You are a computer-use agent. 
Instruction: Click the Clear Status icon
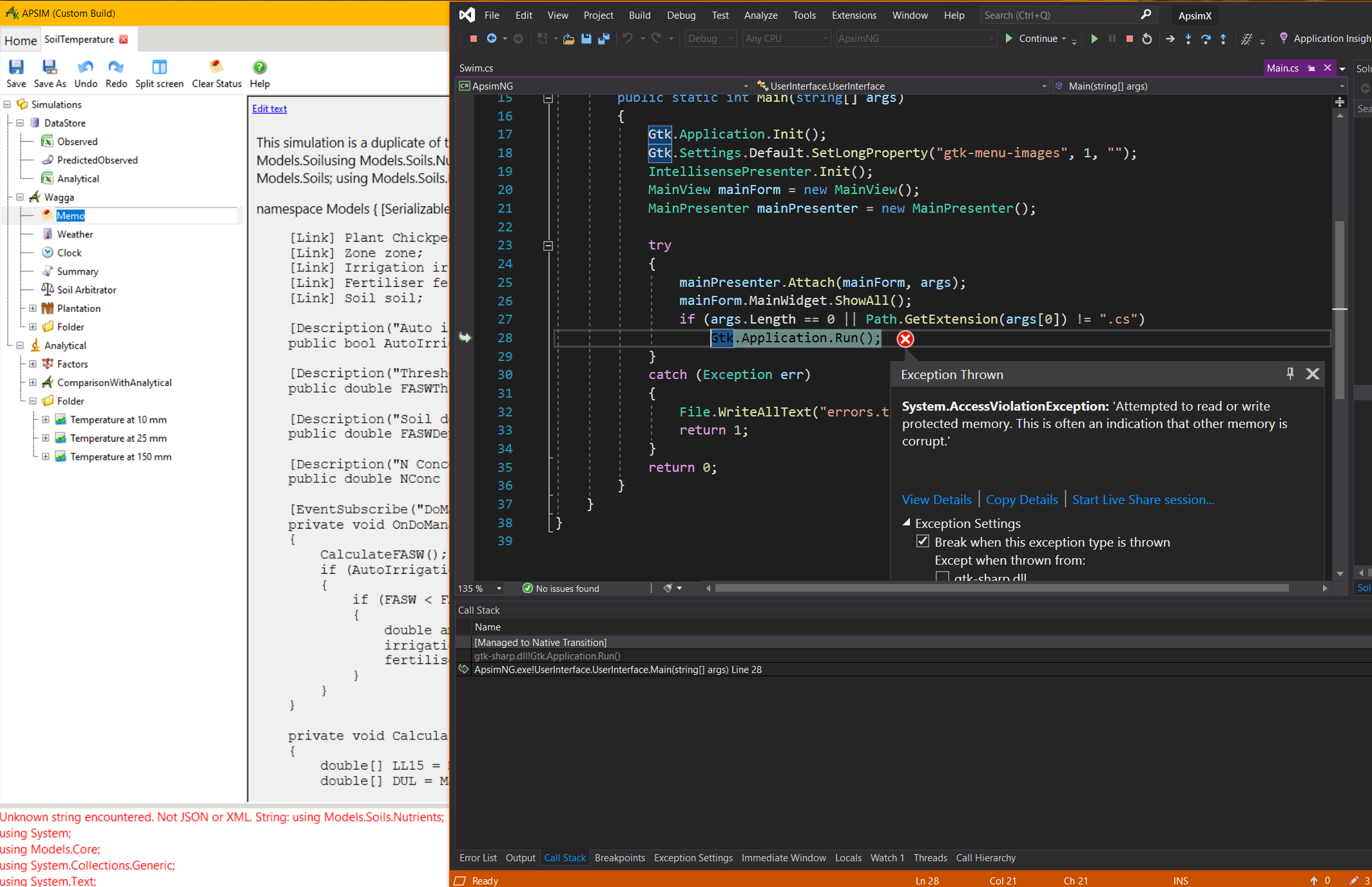217,67
